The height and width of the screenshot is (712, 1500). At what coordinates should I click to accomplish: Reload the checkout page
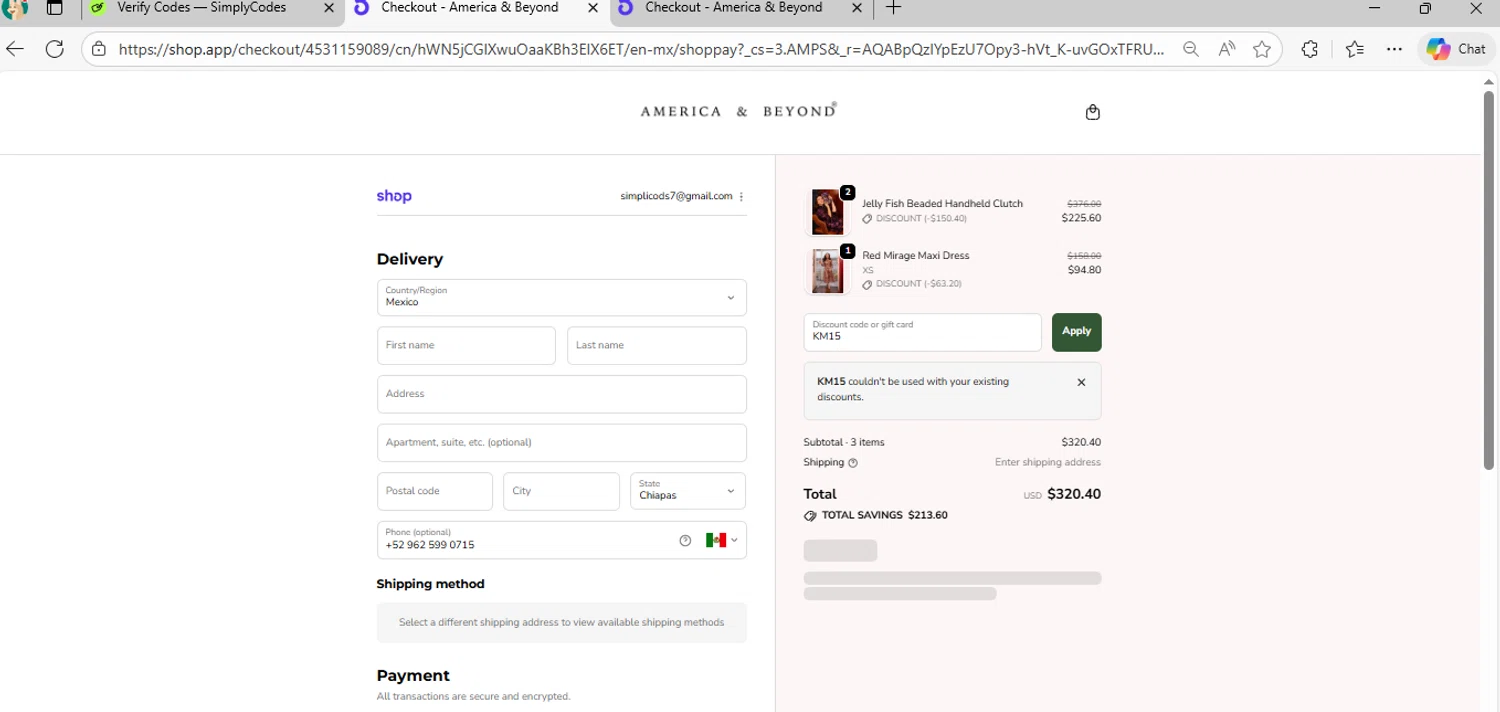tap(55, 49)
